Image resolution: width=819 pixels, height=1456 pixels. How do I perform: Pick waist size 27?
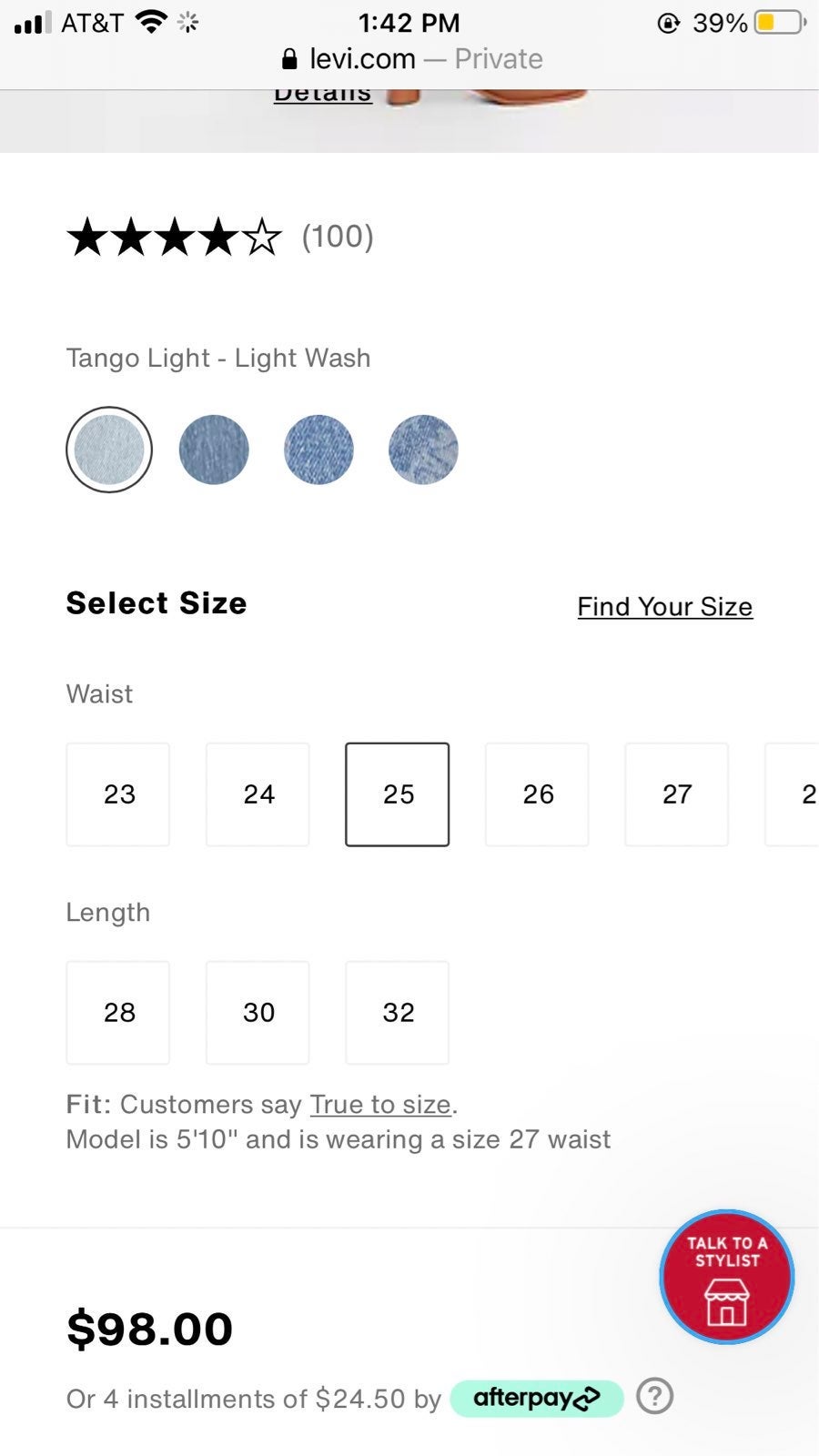[x=676, y=794]
